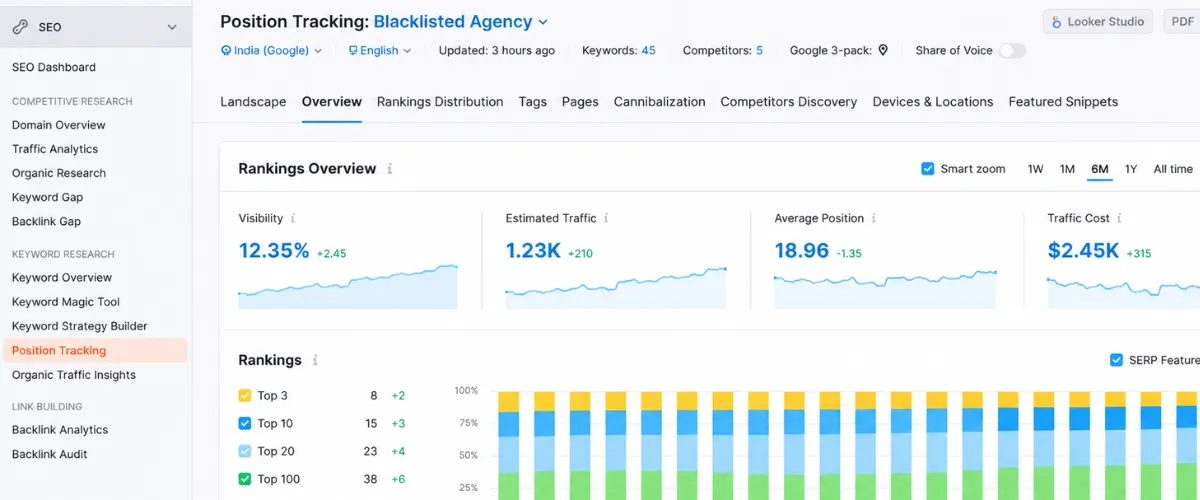Screen dimensions: 1200x500
Task: Select the 6M time range
Action: [1100, 169]
